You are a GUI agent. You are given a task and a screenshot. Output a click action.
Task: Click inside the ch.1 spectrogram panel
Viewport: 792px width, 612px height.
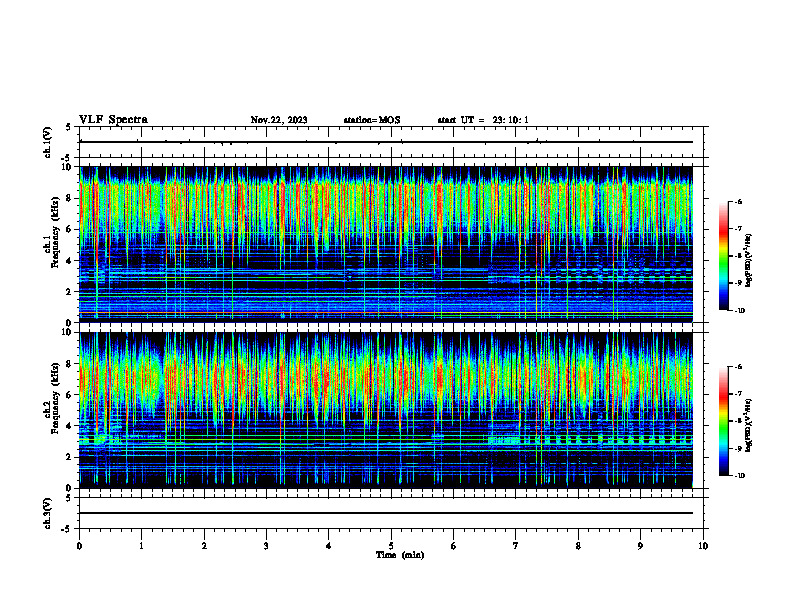386,244
